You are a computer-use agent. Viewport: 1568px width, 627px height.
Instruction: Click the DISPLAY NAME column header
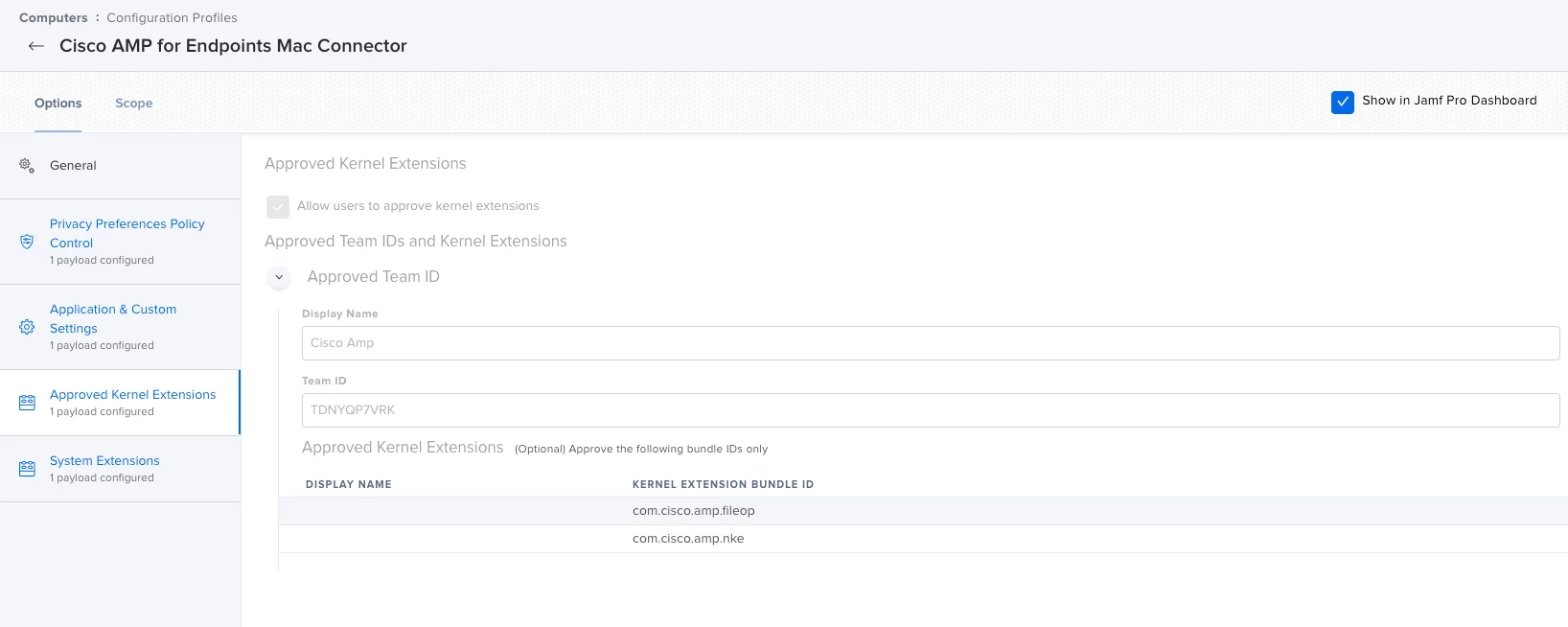click(349, 484)
